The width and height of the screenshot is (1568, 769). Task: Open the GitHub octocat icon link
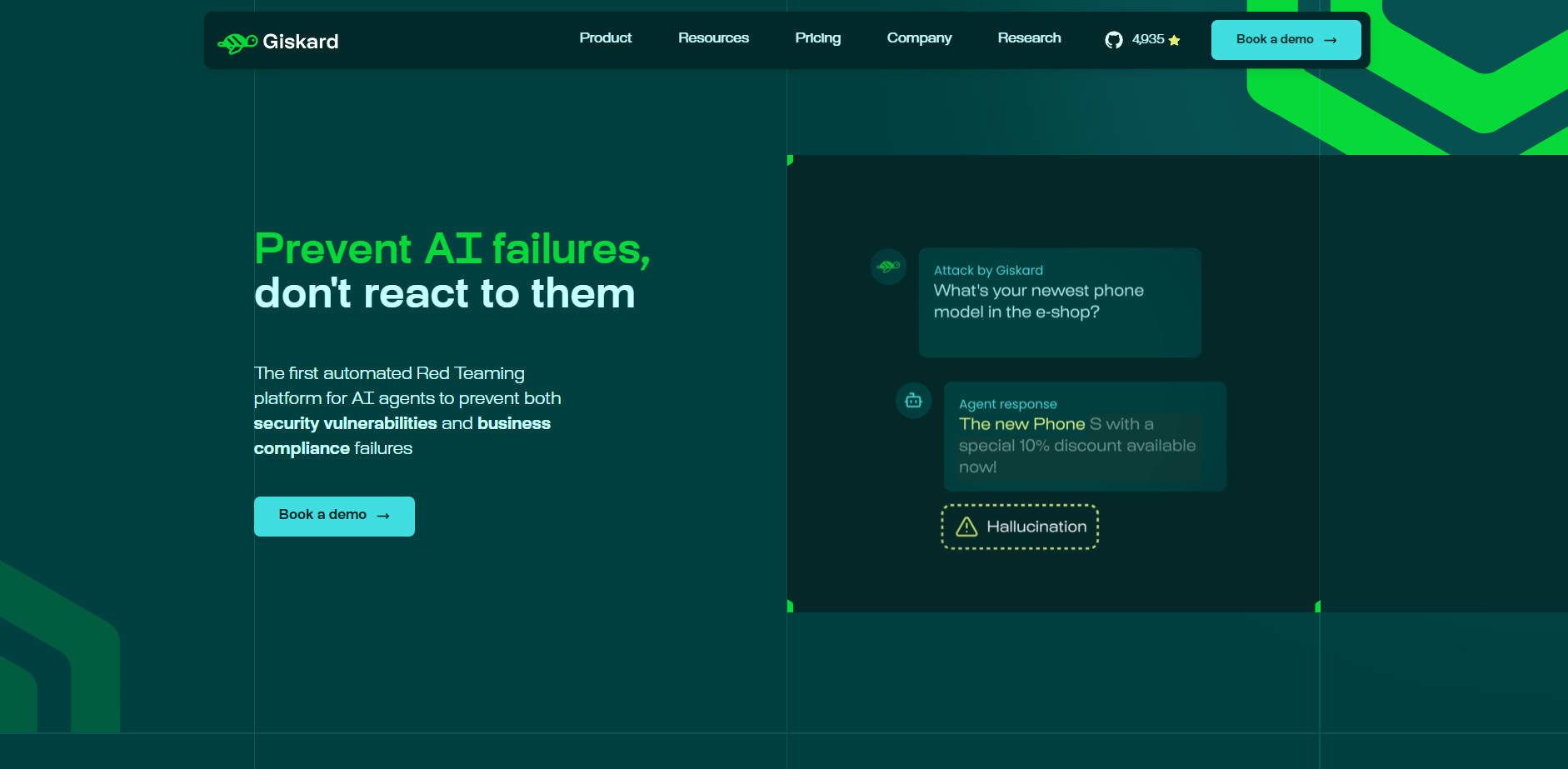[1113, 40]
